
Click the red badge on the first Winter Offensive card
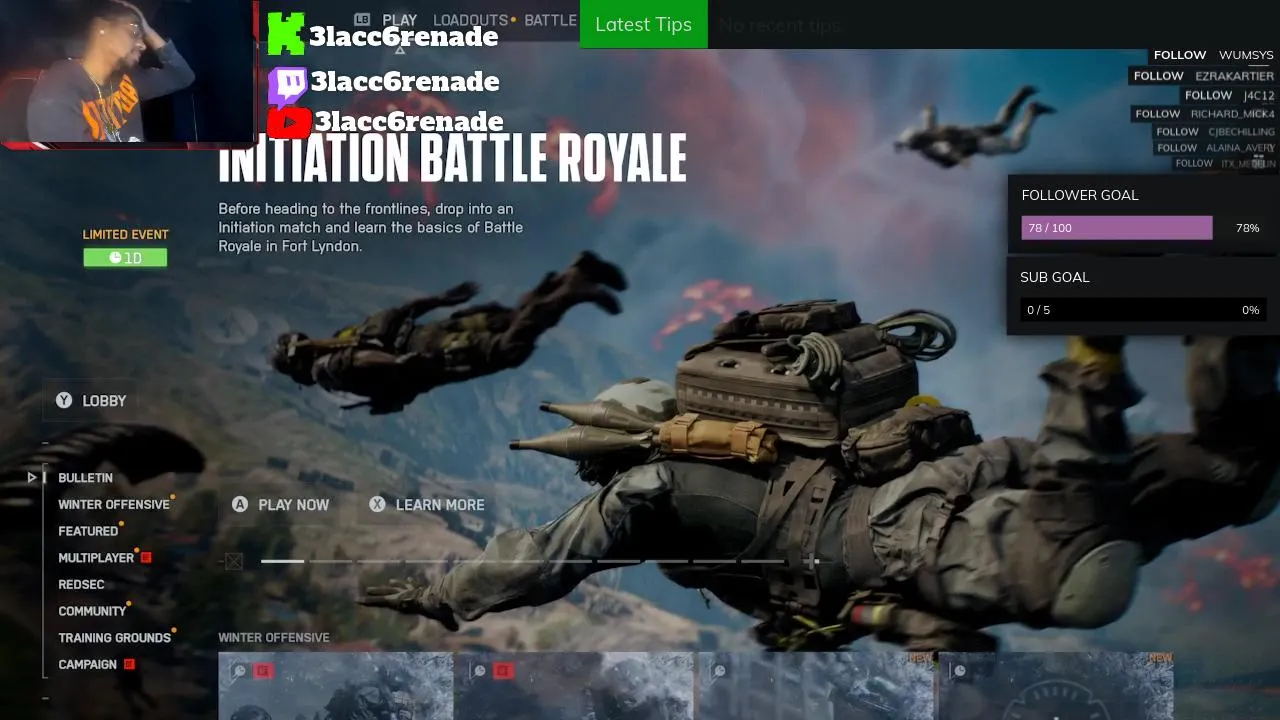tap(263, 671)
